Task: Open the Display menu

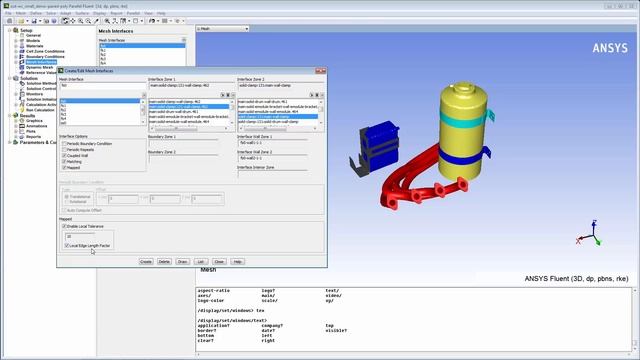Action: point(100,13)
